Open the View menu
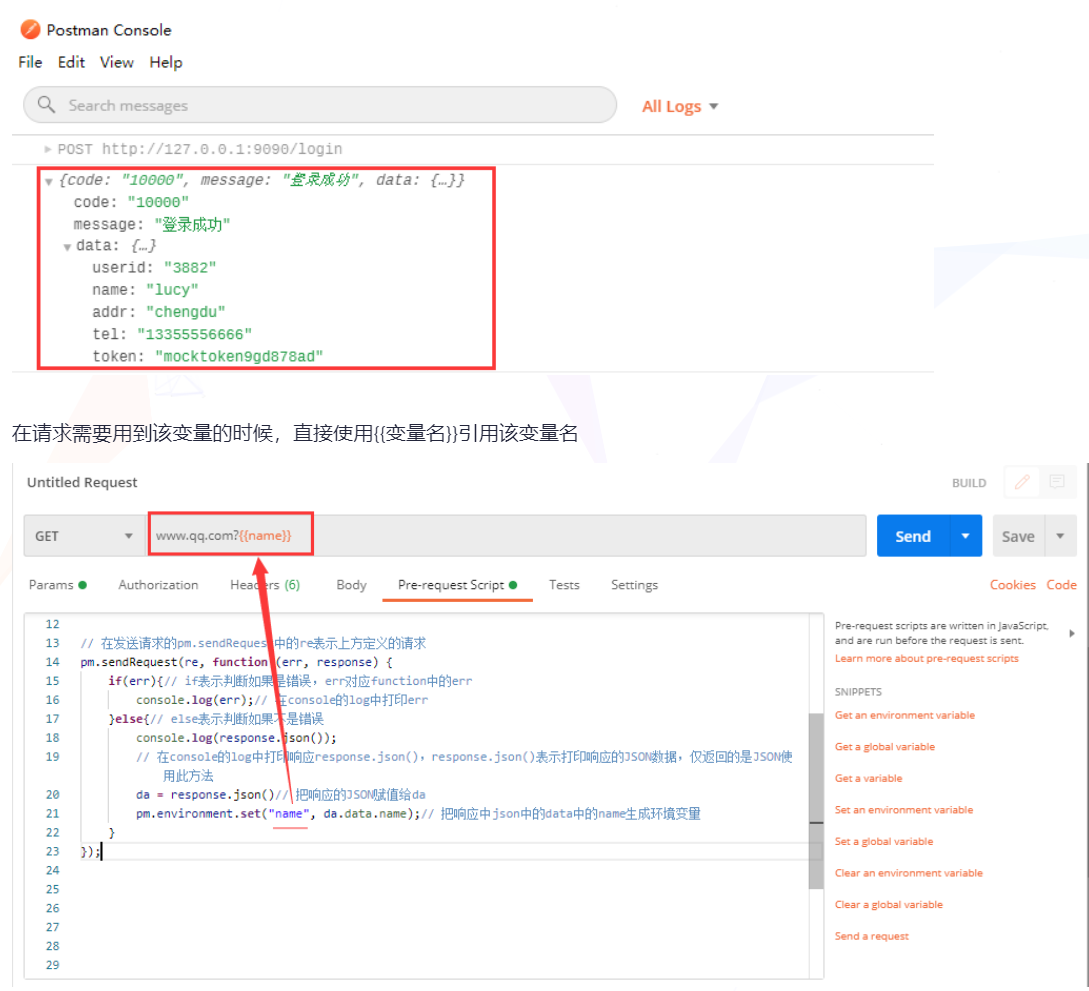 click(x=116, y=62)
